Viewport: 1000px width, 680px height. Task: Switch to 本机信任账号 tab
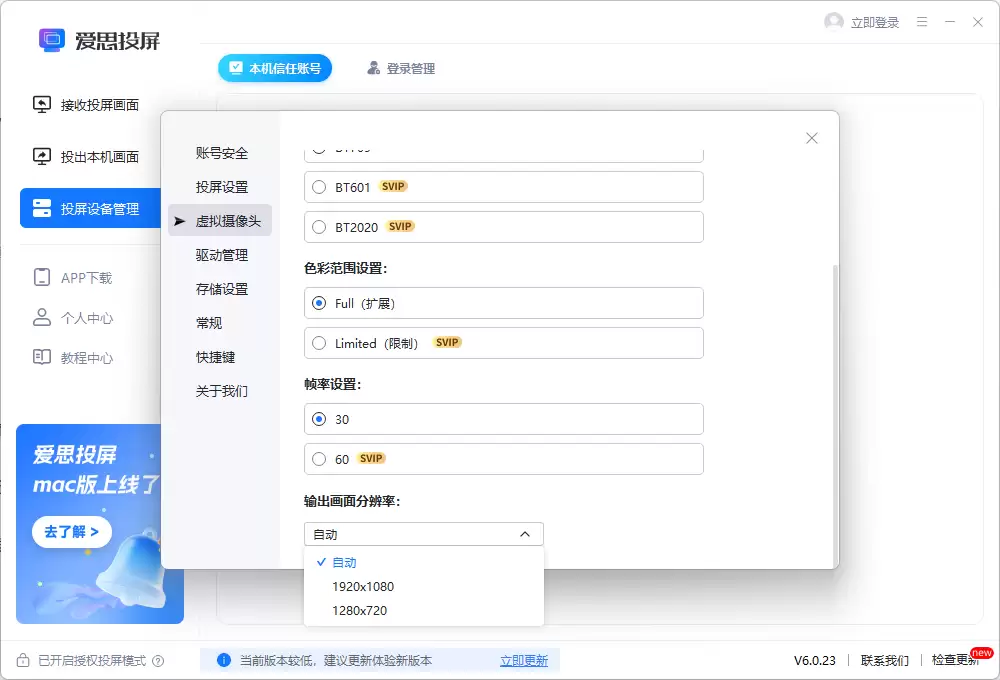coord(275,68)
